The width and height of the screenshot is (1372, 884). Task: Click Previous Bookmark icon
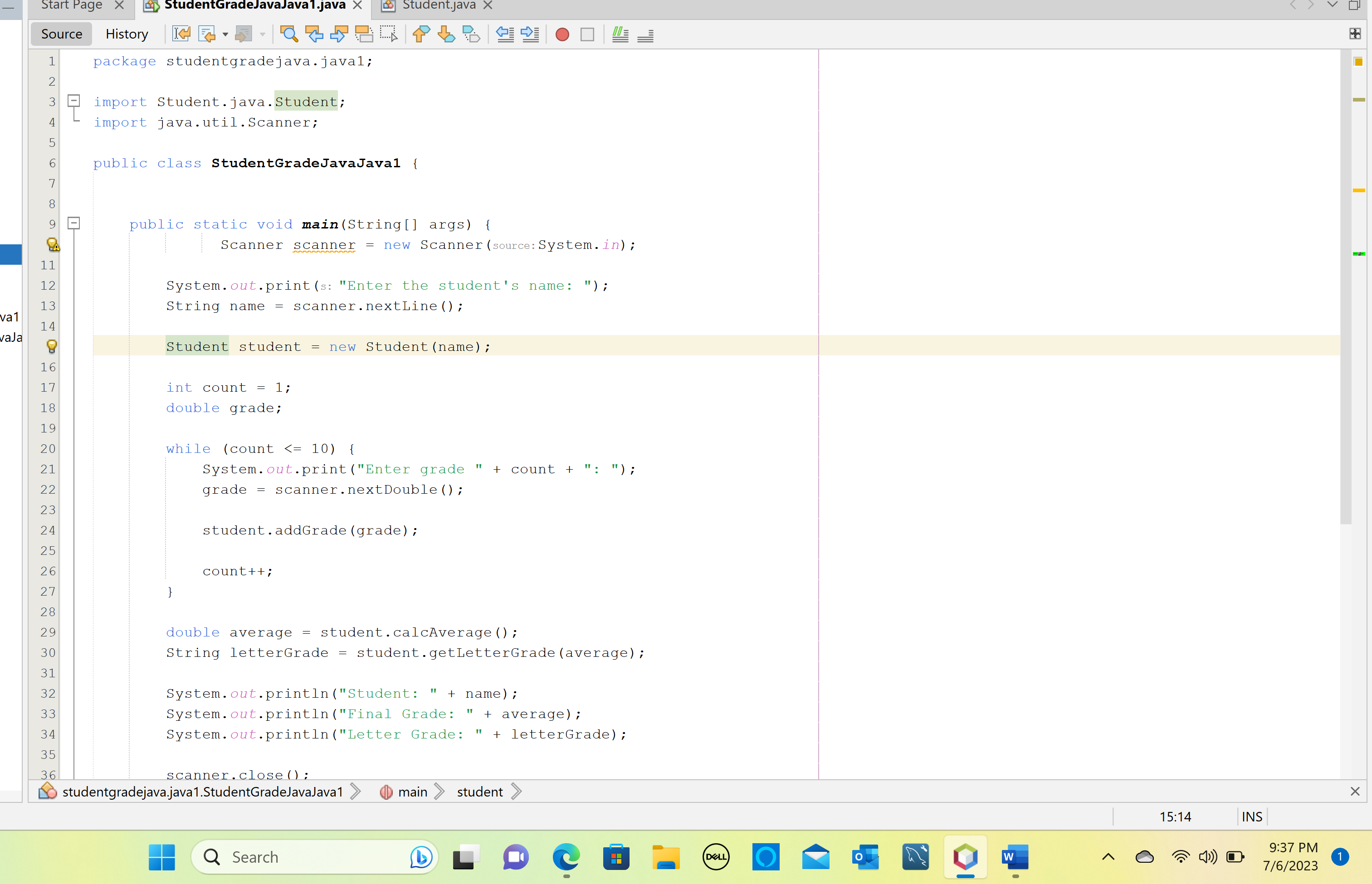click(421, 34)
